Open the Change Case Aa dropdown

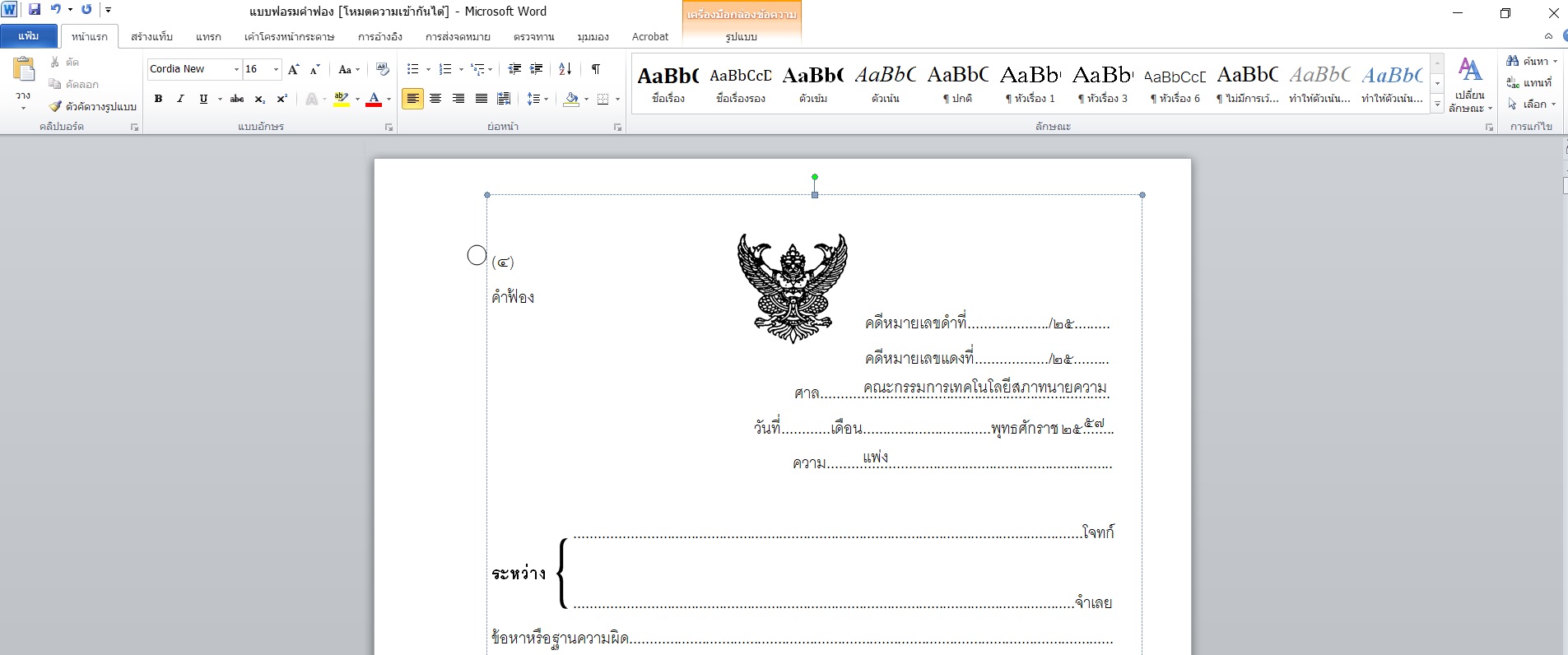[x=349, y=69]
